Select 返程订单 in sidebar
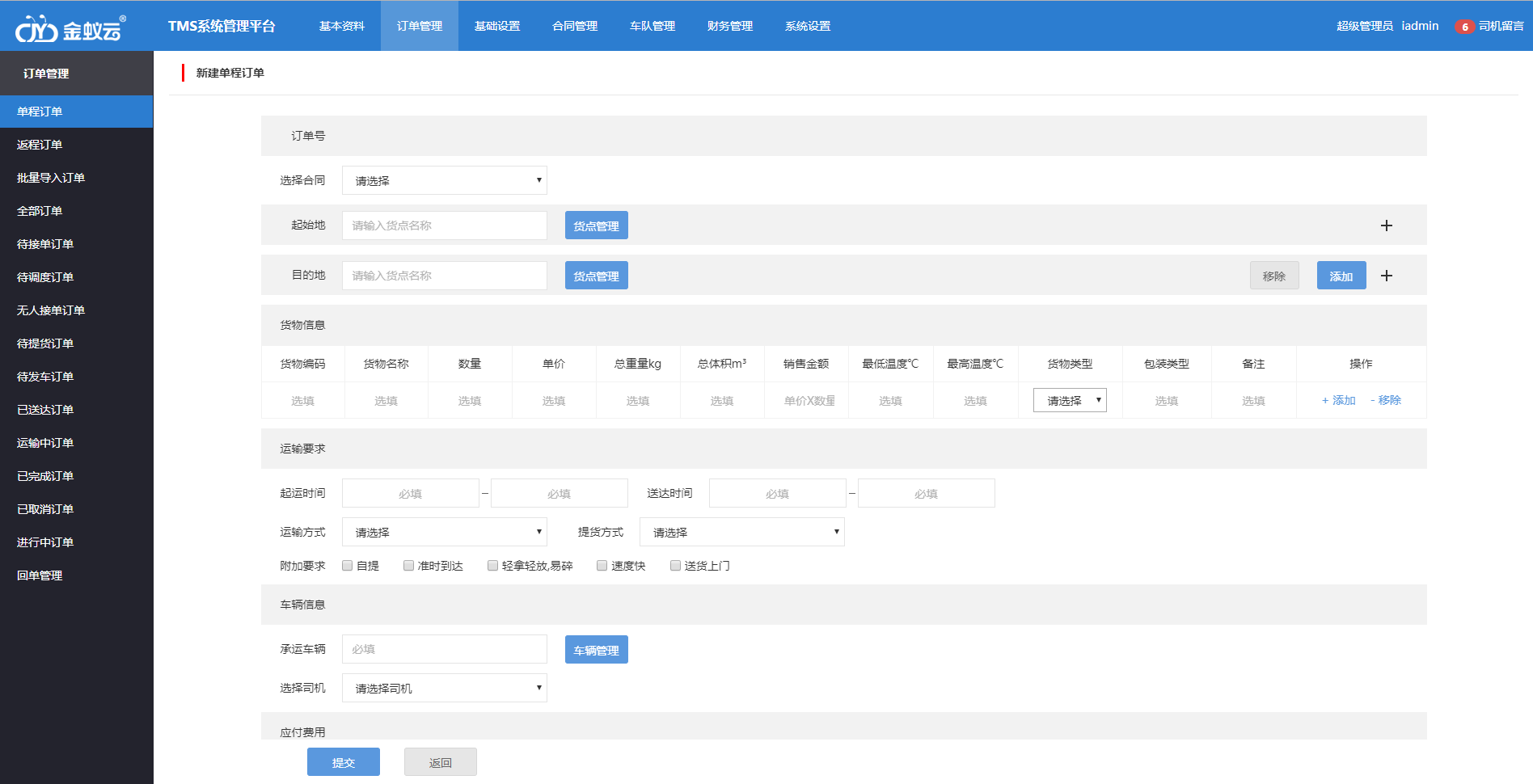This screenshot has height=784, width=1533. (x=77, y=145)
